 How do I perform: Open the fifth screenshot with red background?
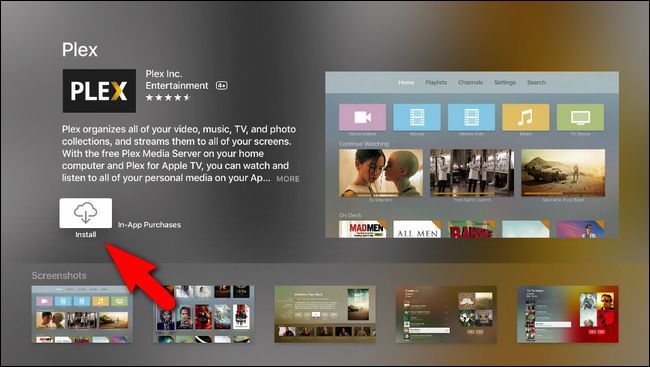coord(568,314)
